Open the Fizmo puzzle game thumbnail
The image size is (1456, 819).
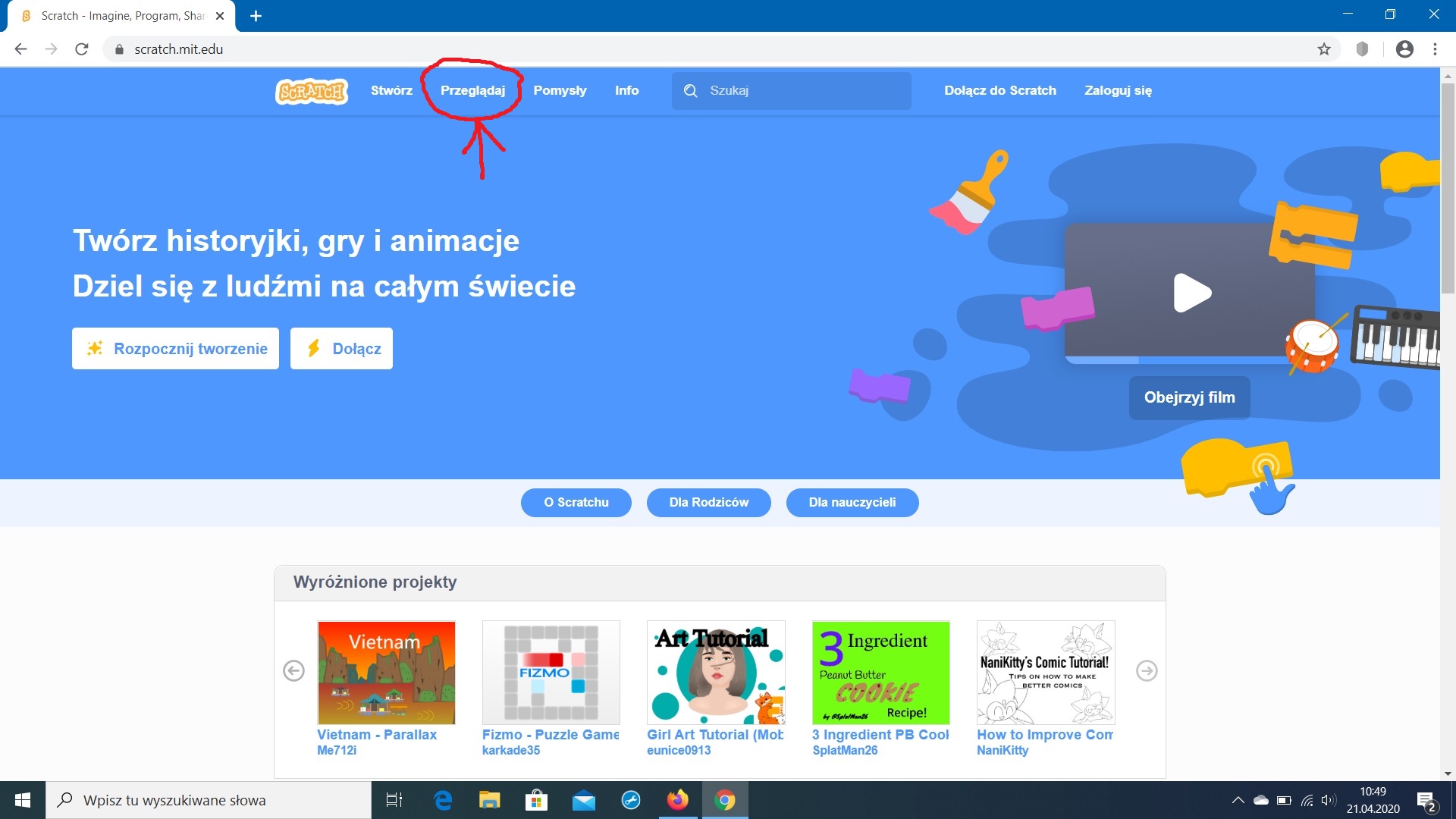[x=551, y=673]
